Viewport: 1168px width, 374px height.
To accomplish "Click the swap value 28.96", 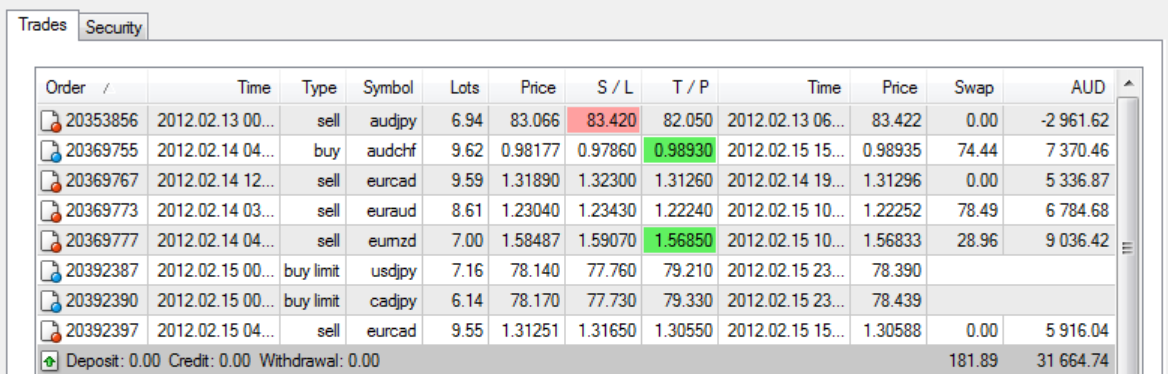I will 977,241.
